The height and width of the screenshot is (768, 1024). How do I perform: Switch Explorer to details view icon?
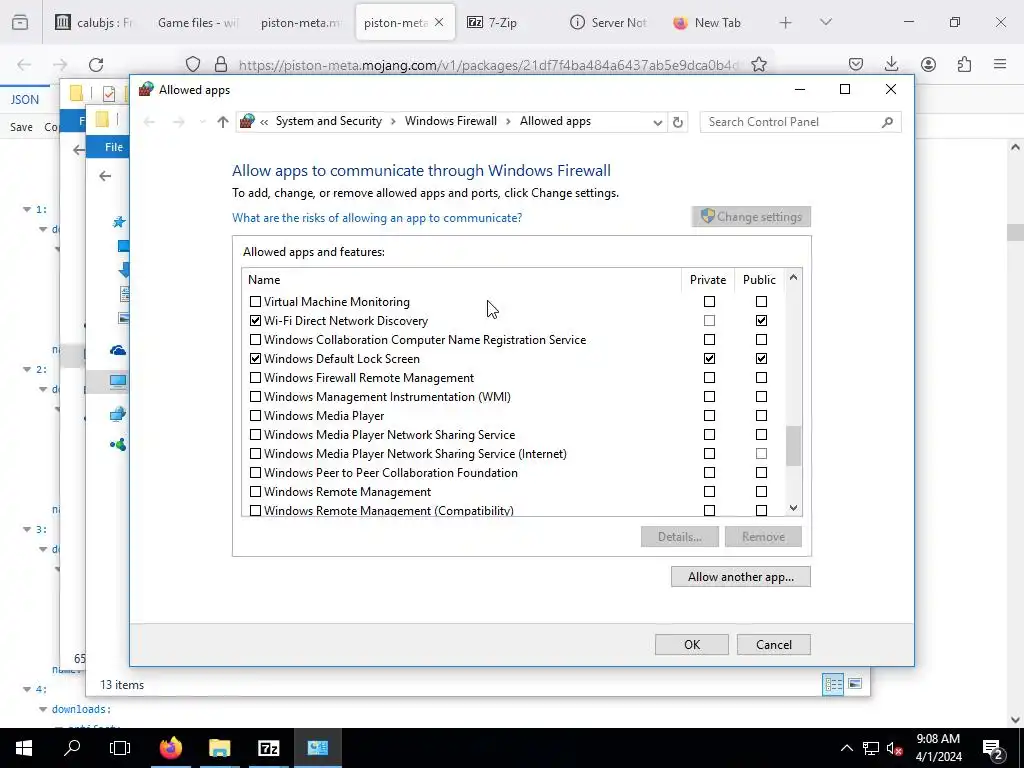pyautogui.click(x=833, y=684)
